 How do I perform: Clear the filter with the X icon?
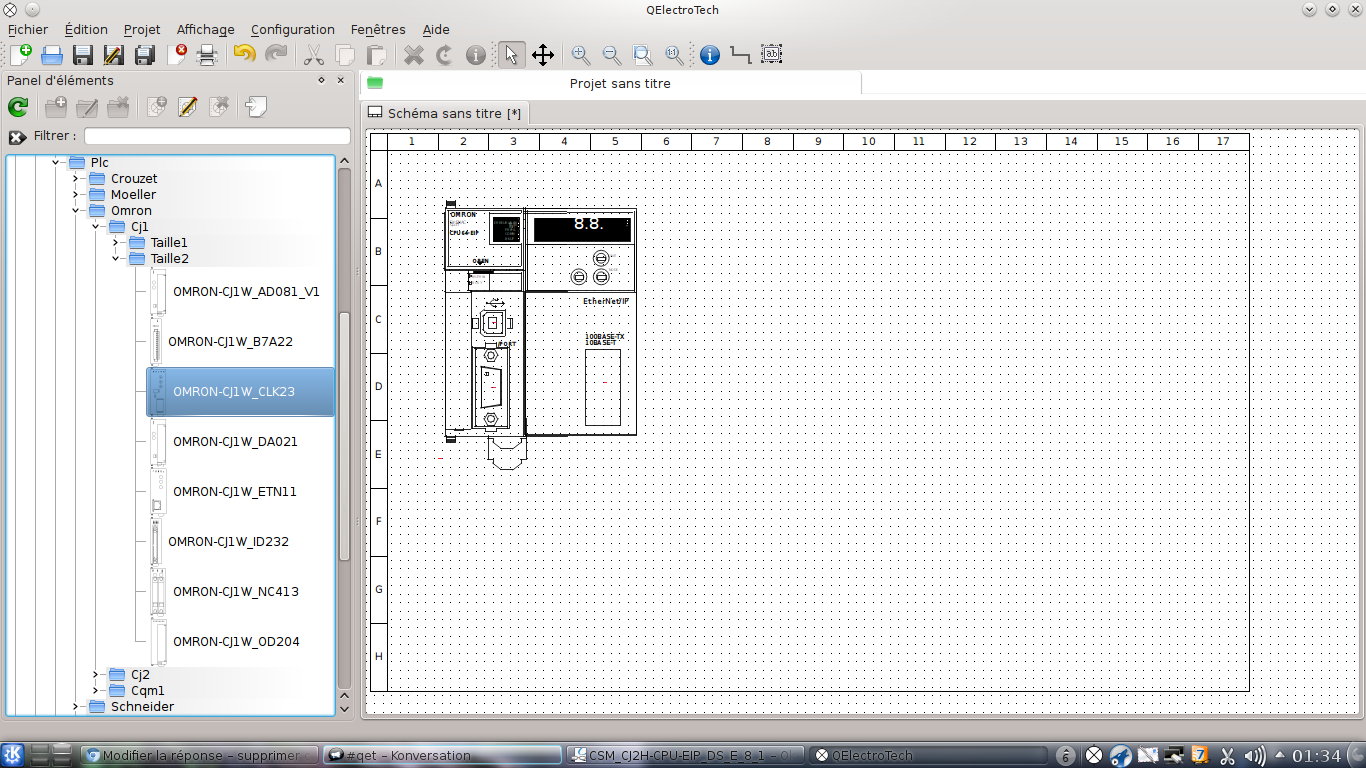click(x=17, y=136)
